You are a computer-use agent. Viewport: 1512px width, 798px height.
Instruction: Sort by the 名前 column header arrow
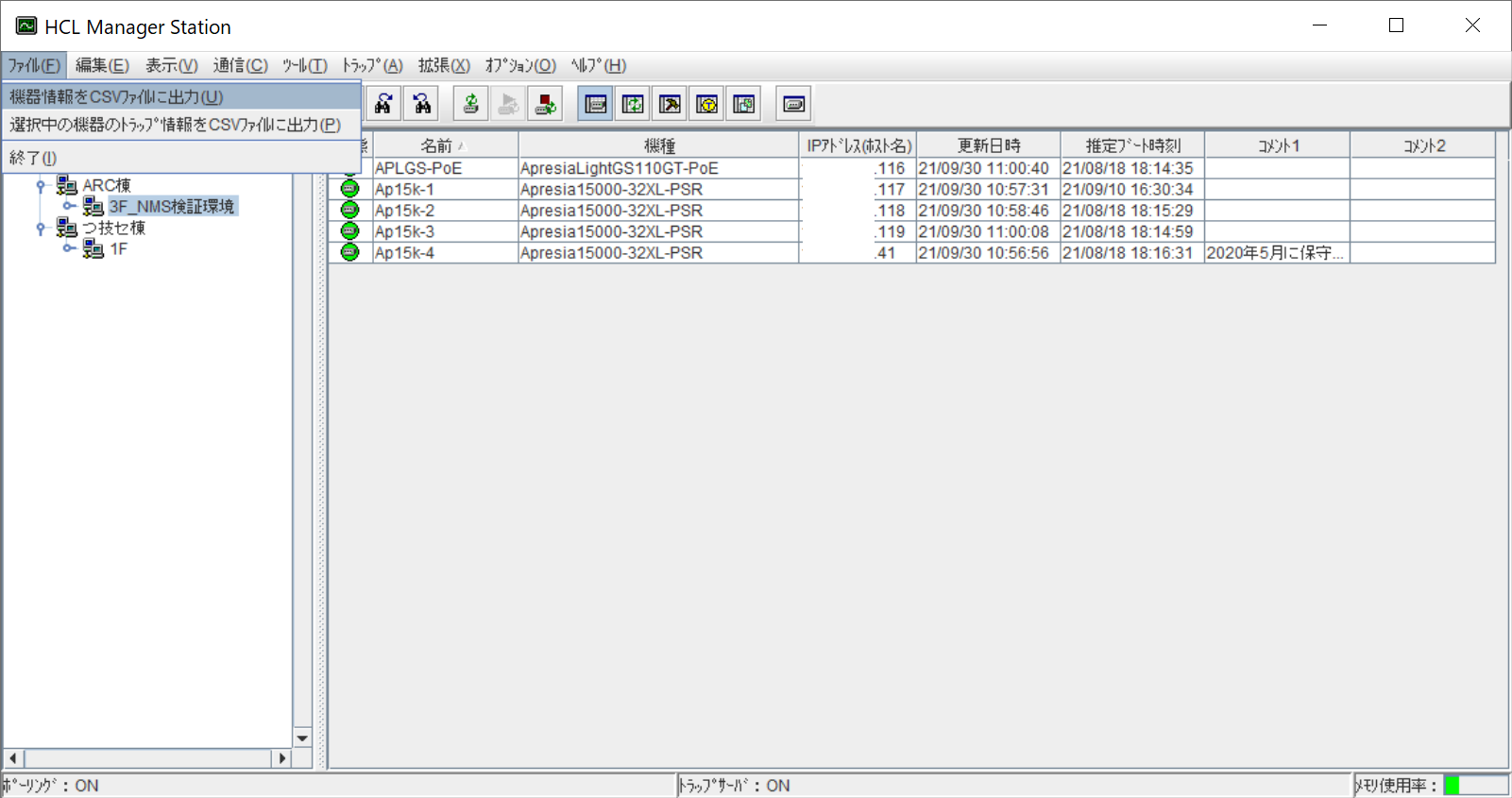coord(462,146)
